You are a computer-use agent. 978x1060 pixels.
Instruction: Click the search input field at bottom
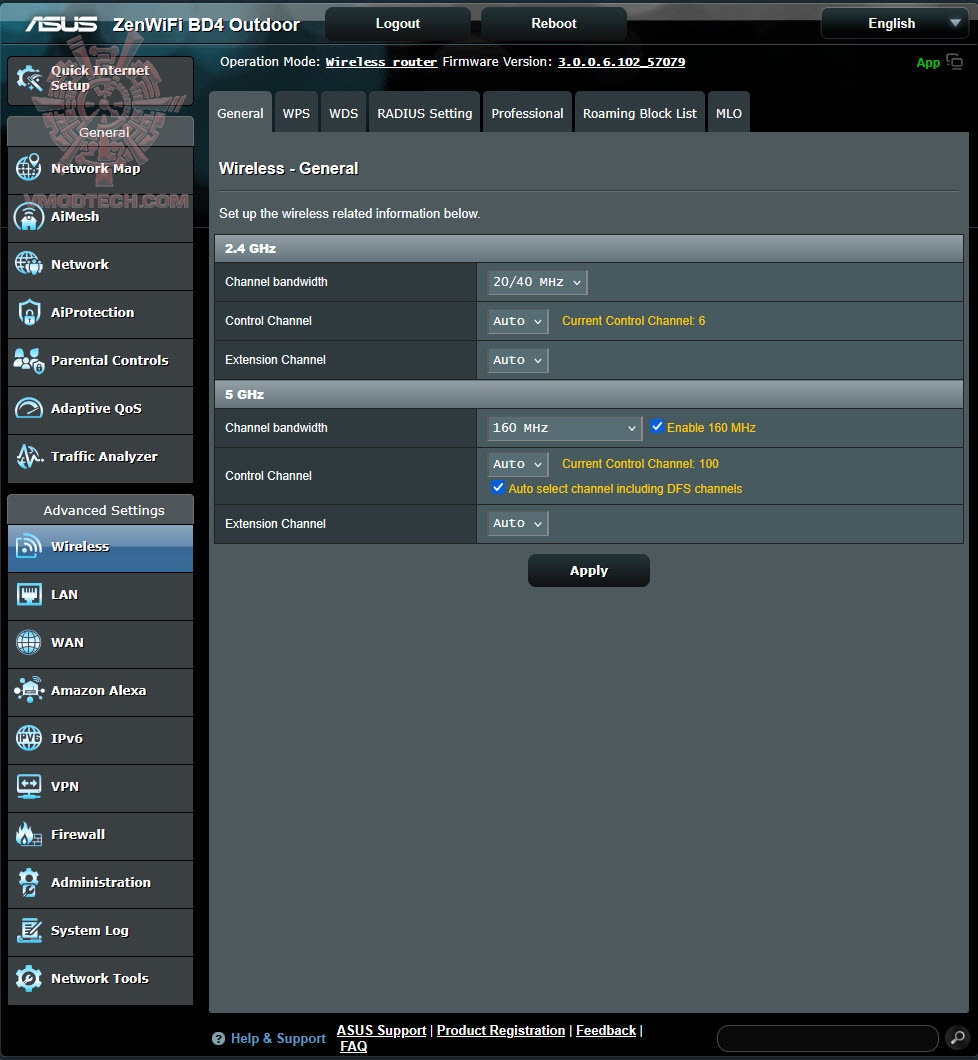click(827, 1038)
